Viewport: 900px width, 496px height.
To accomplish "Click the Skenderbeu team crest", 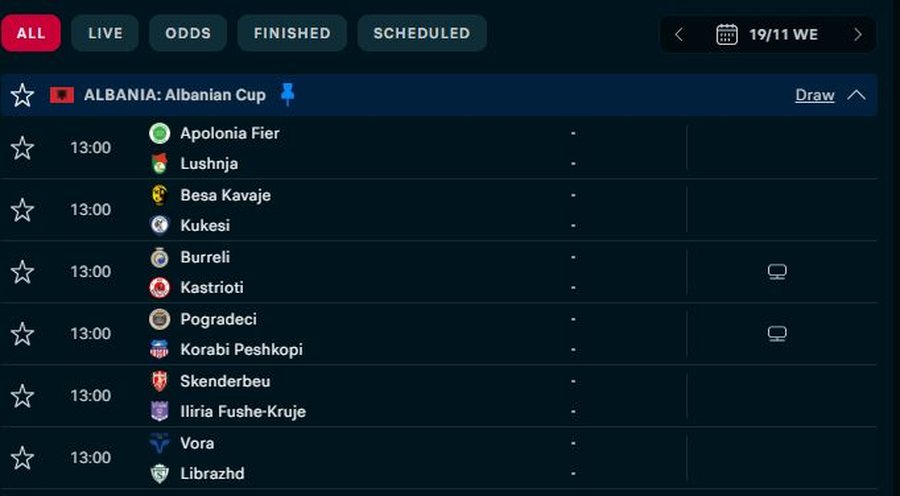I will 160,381.
